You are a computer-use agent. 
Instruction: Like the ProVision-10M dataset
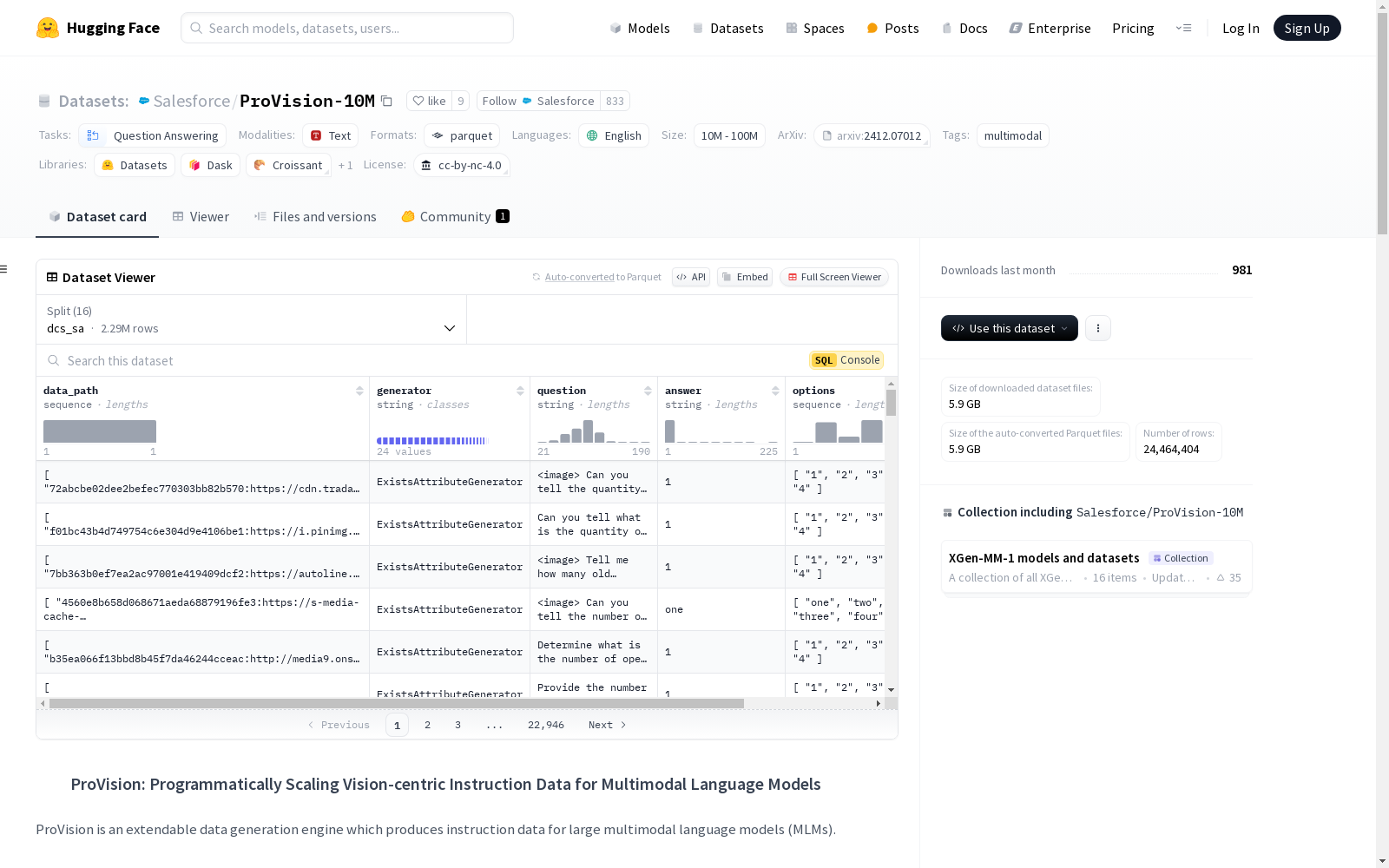tap(429, 101)
